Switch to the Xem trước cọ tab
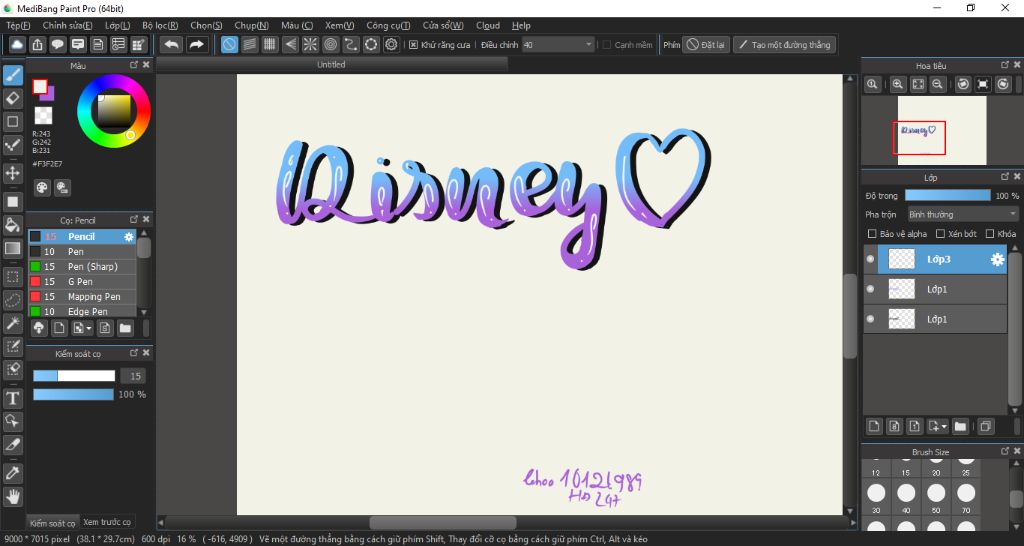Viewport: 1024px width, 546px height. click(107, 522)
